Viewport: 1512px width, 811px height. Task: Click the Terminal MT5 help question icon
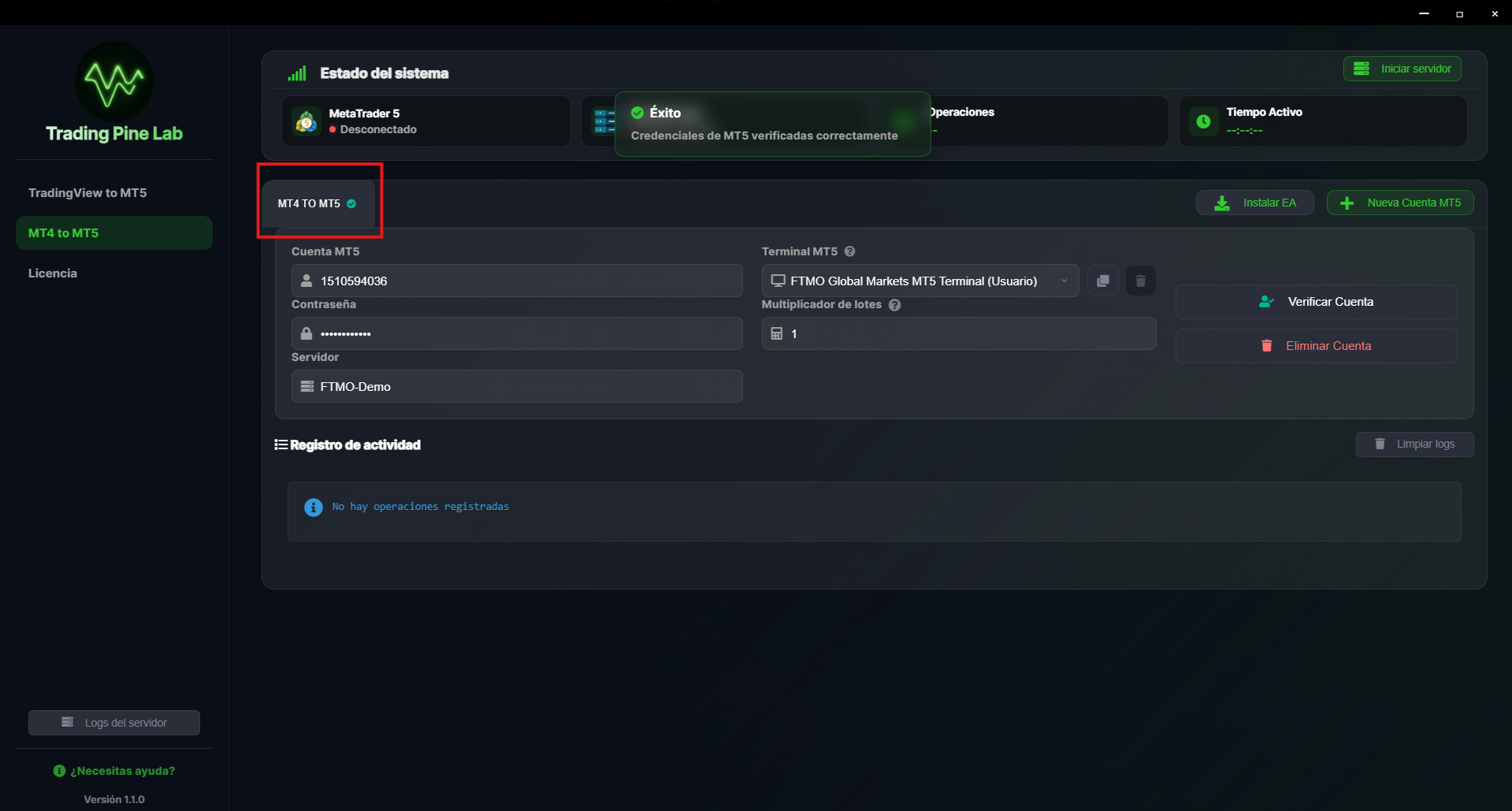849,251
